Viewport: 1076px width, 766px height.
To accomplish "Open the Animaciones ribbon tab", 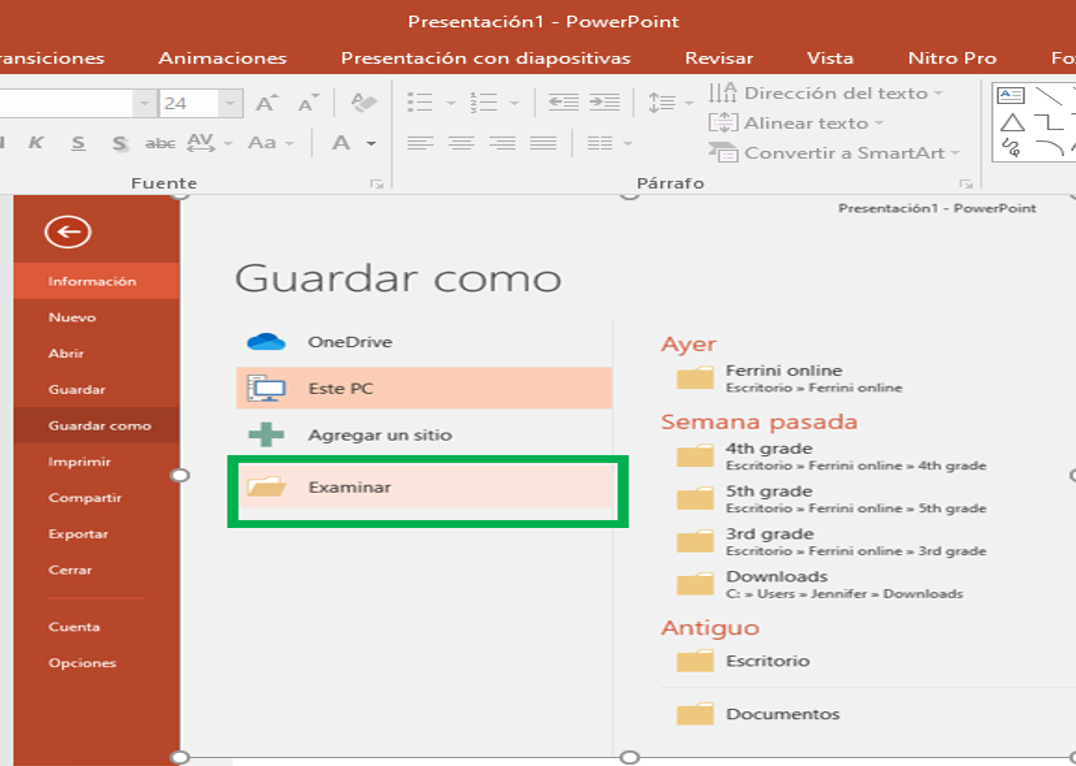I will [x=222, y=58].
